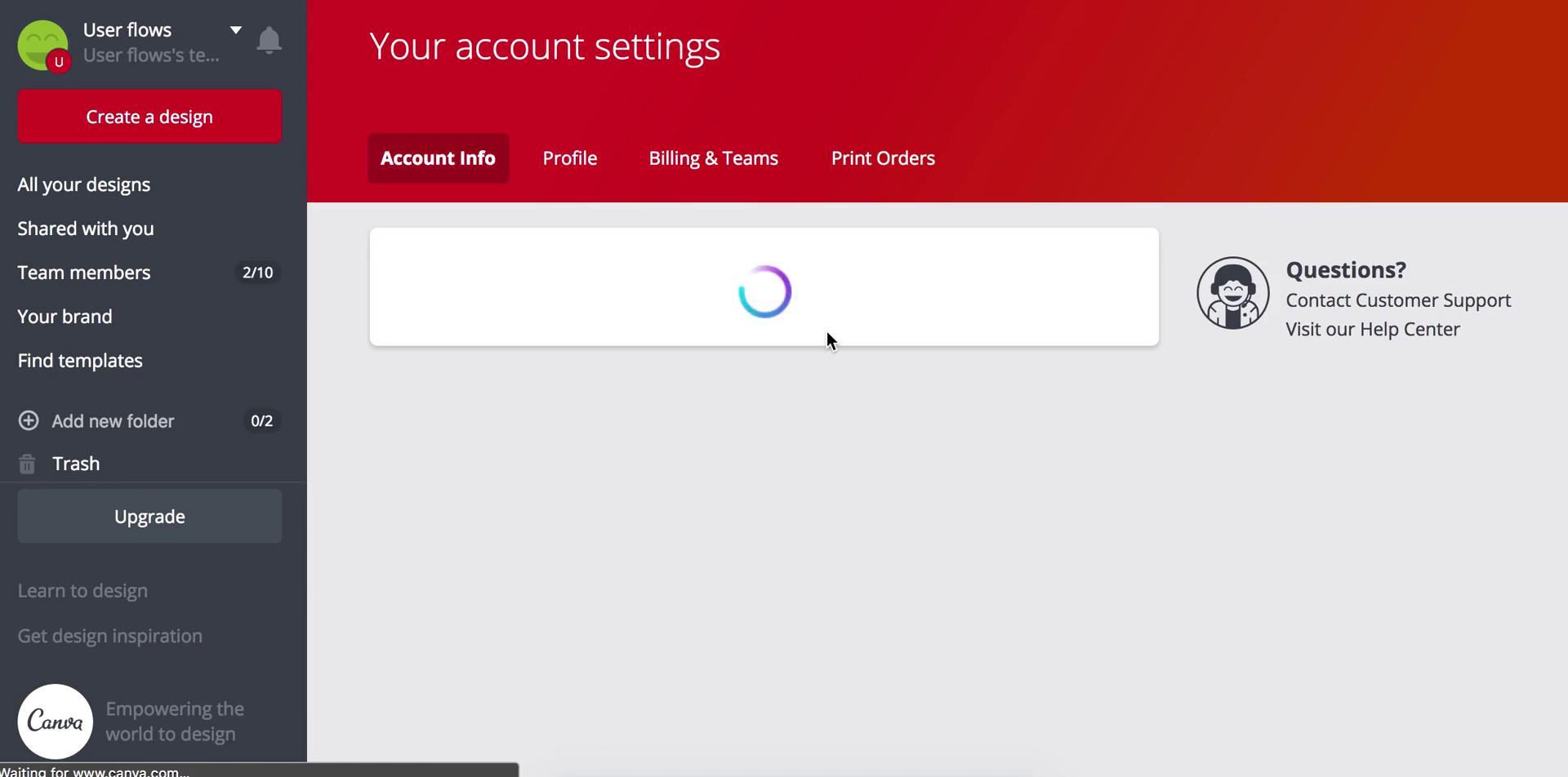Click the User flows name text
This screenshot has width=1568, height=777.
[127, 30]
